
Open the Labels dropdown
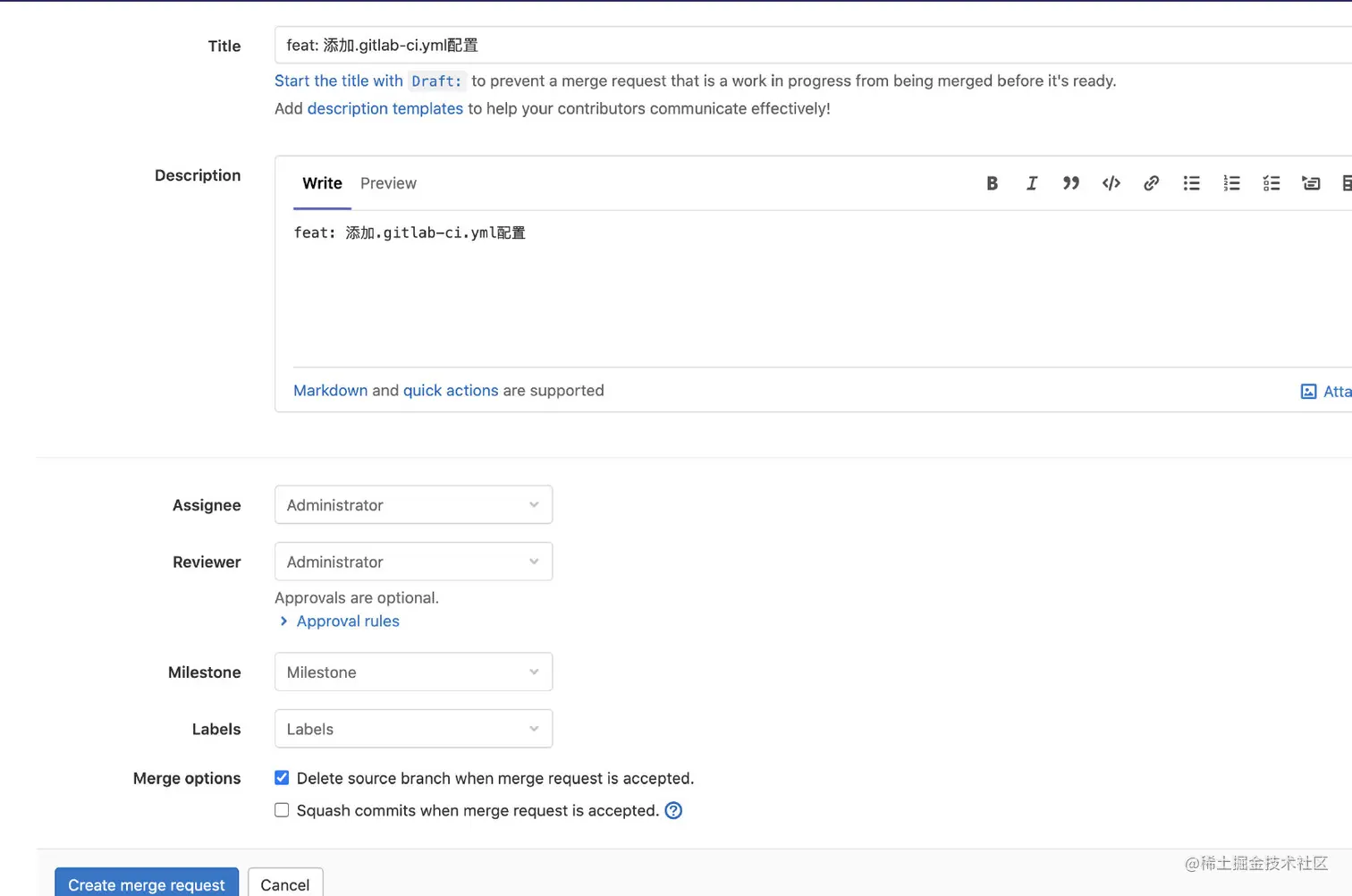(x=413, y=729)
